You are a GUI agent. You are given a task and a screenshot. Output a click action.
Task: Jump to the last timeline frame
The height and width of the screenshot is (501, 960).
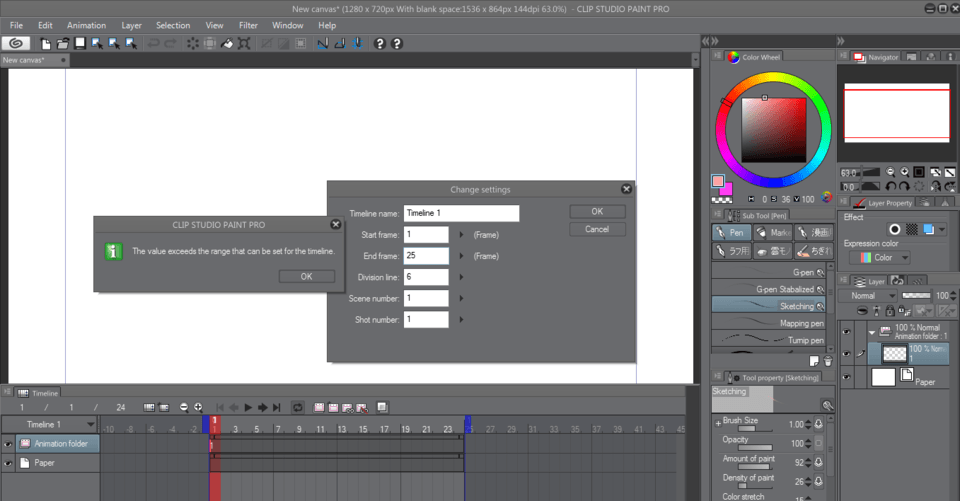click(x=276, y=408)
